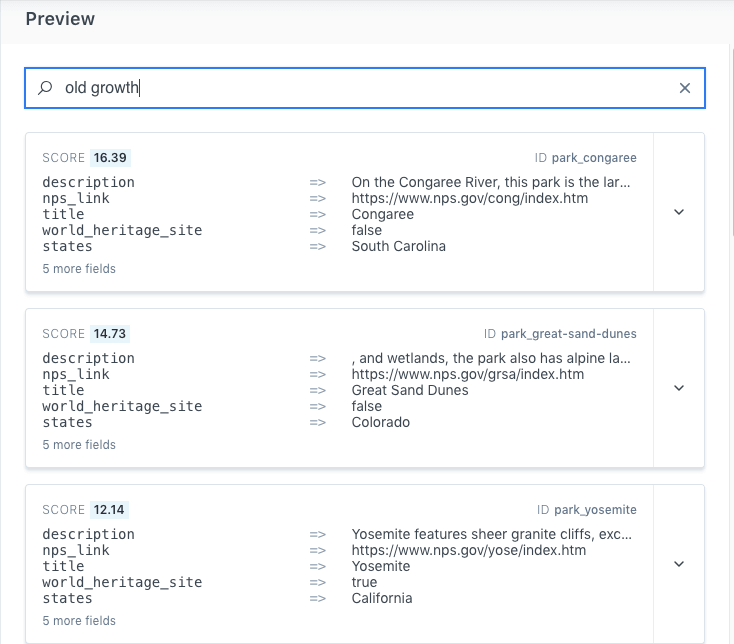Focus the "old growth" search field
Viewport: 734px width, 644px height.
click(x=360, y=88)
